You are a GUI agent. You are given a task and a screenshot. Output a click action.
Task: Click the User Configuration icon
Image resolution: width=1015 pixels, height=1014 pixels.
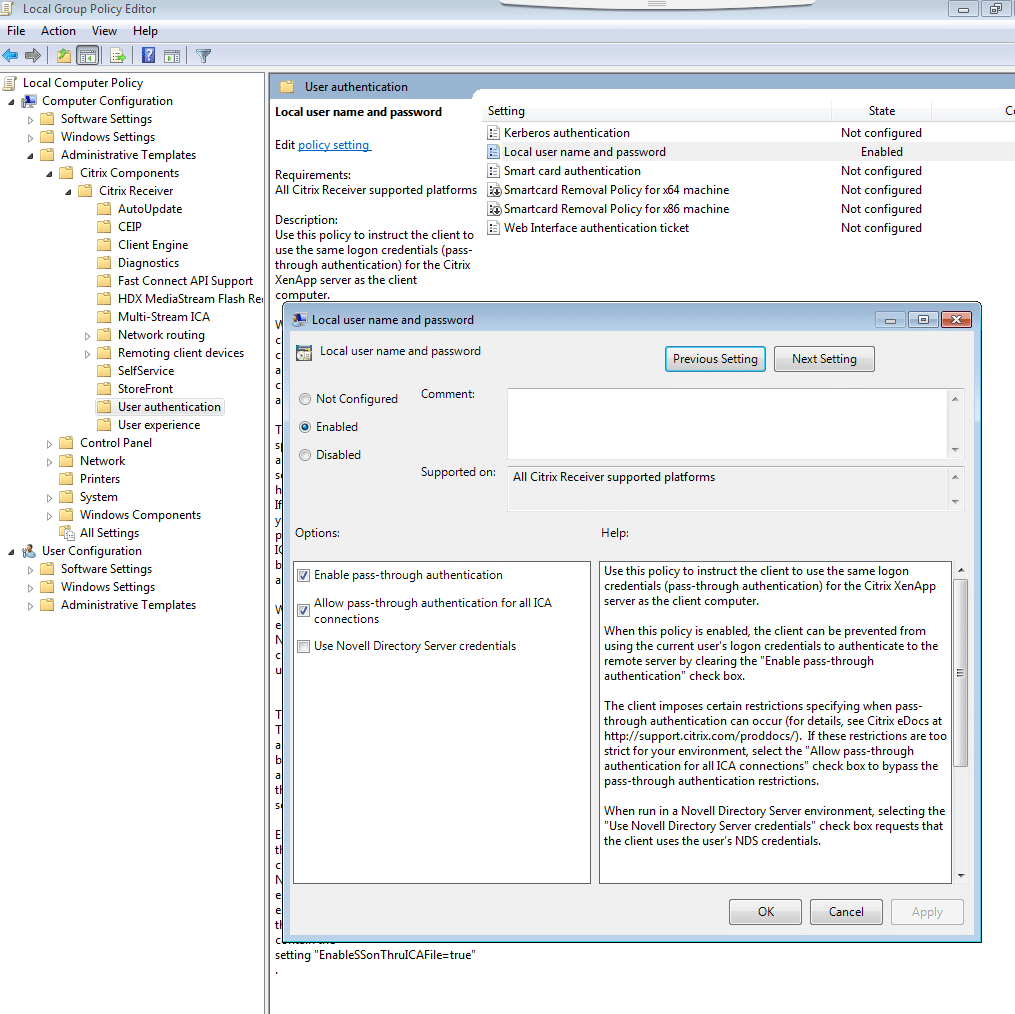point(28,551)
